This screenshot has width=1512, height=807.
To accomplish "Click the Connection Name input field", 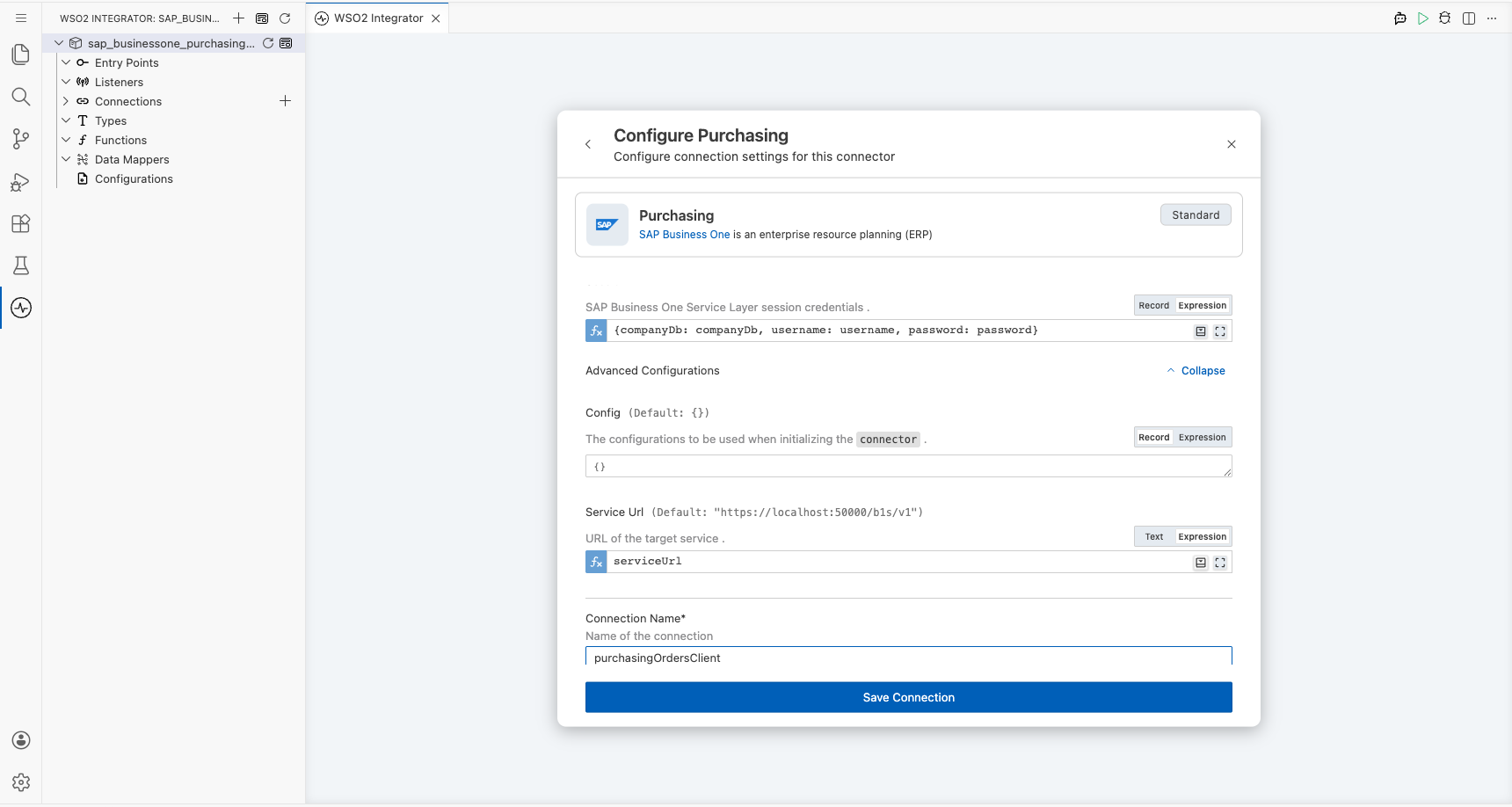I will pos(909,657).
